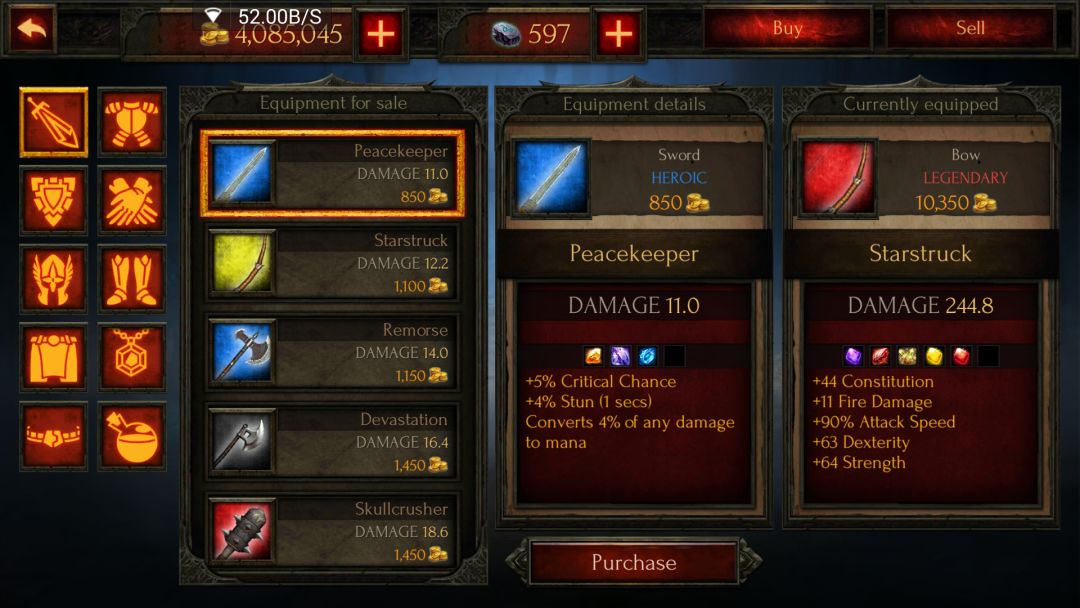Select the sword weapons category icon
1080x608 pixels.
click(54, 122)
